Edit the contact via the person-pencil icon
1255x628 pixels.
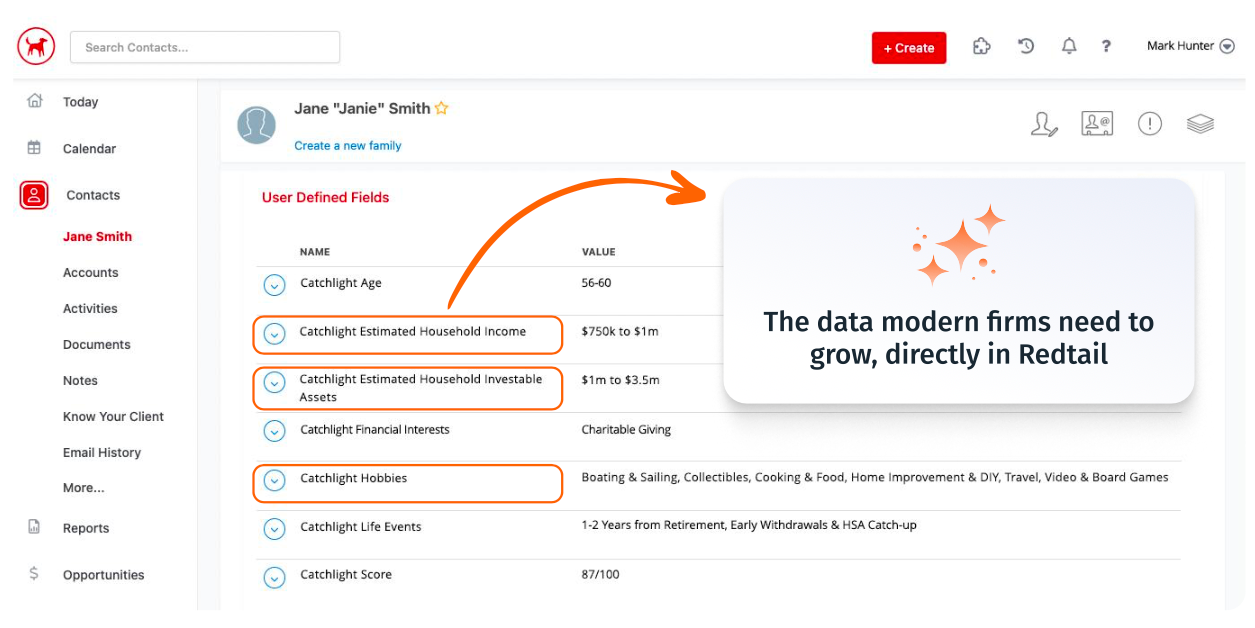[1043, 124]
